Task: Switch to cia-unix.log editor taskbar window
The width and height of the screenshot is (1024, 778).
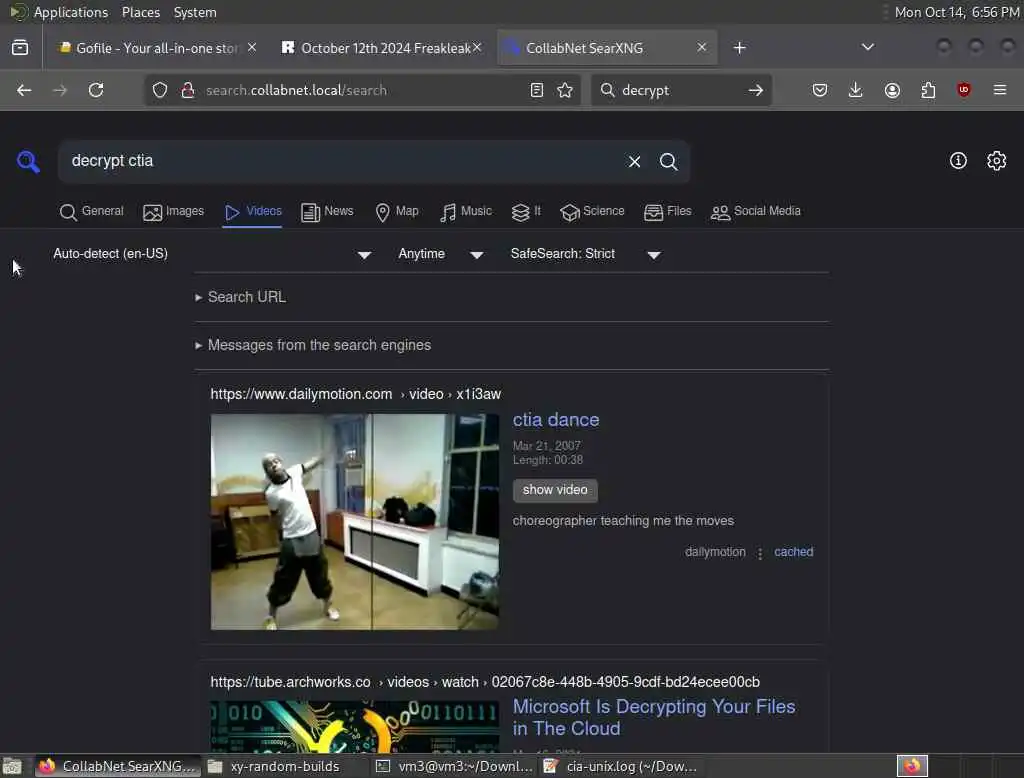Action: click(620, 766)
